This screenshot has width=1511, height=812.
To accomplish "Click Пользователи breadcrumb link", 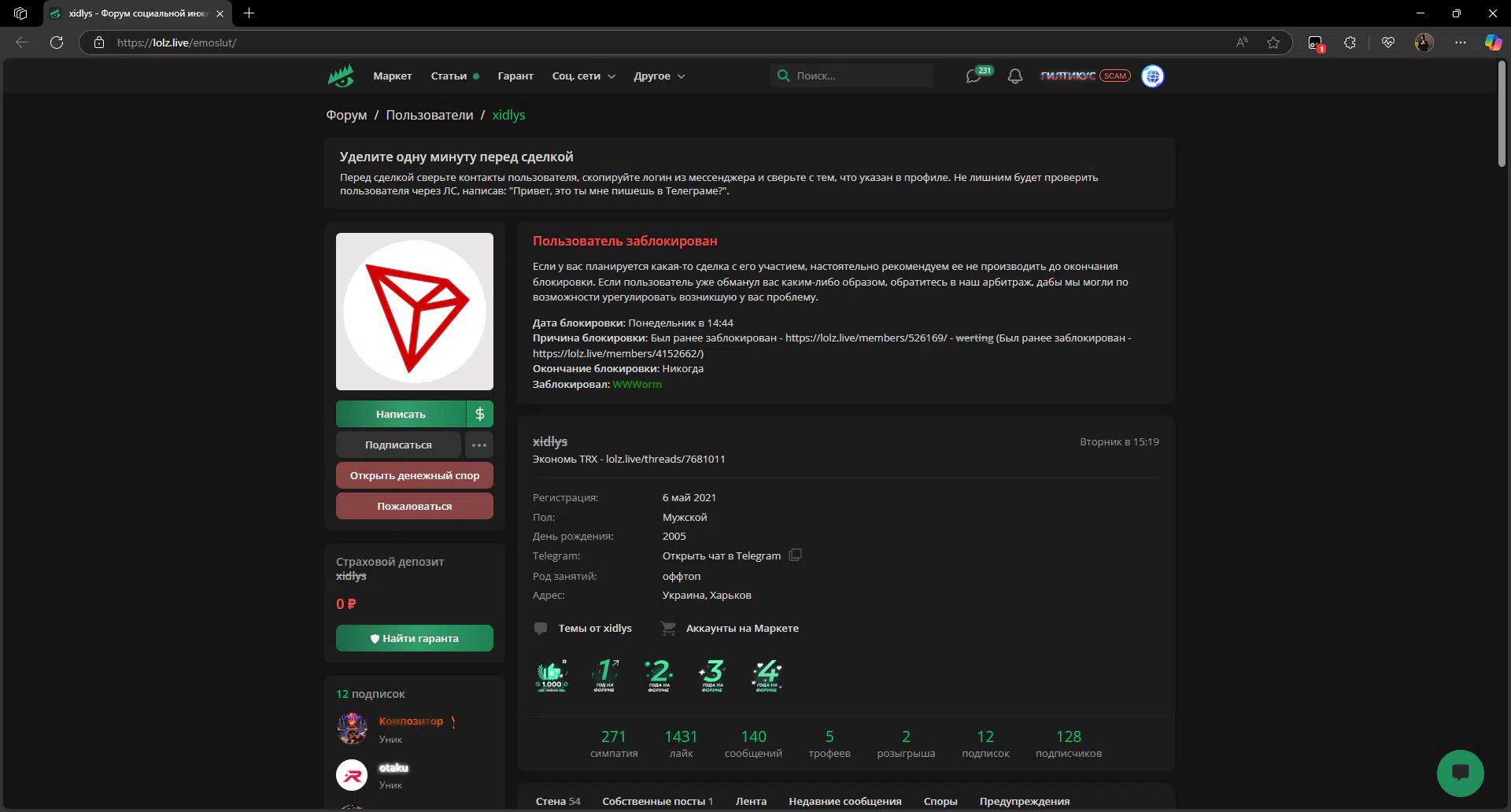I will (430, 115).
